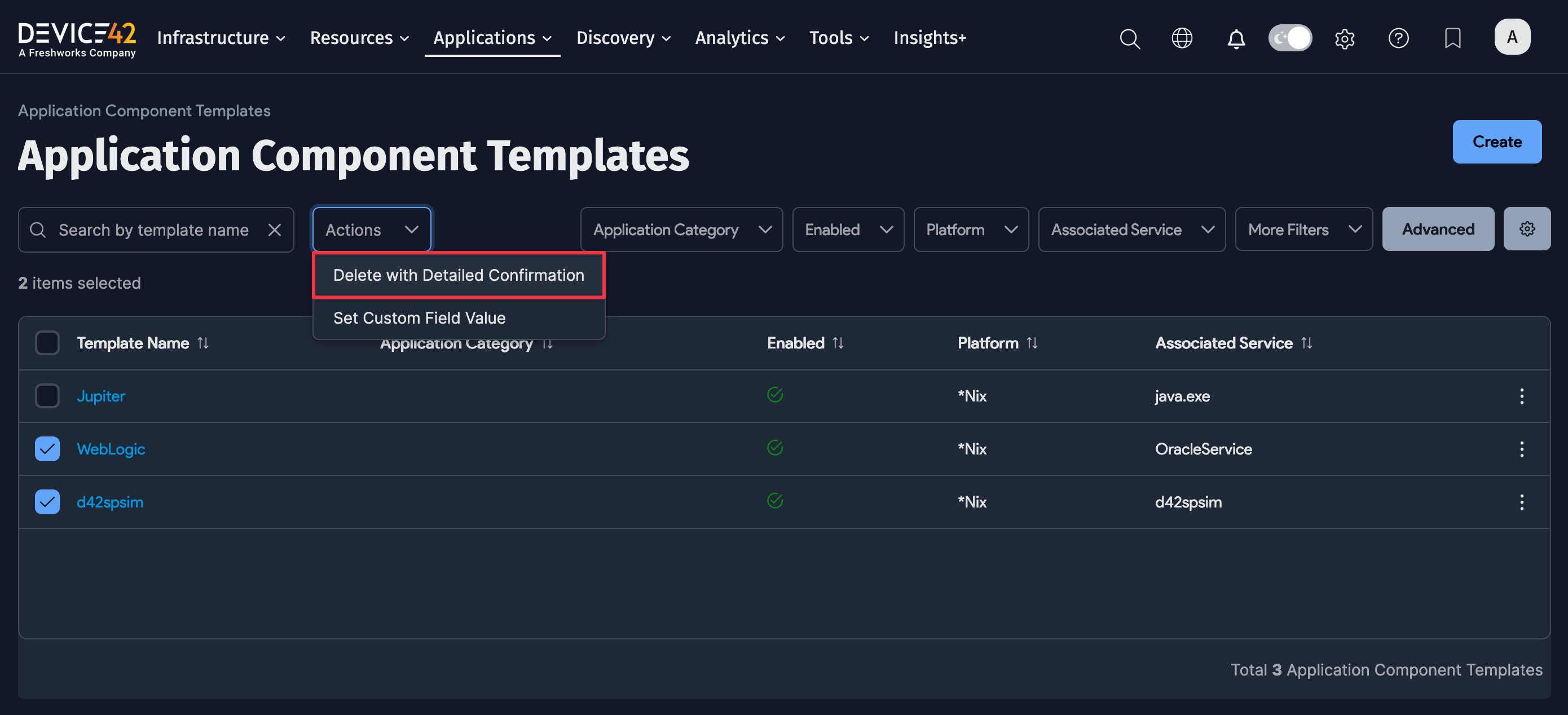Viewport: 1568px width, 715px height.
Task: Click the blue Create button
Action: click(x=1496, y=142)
